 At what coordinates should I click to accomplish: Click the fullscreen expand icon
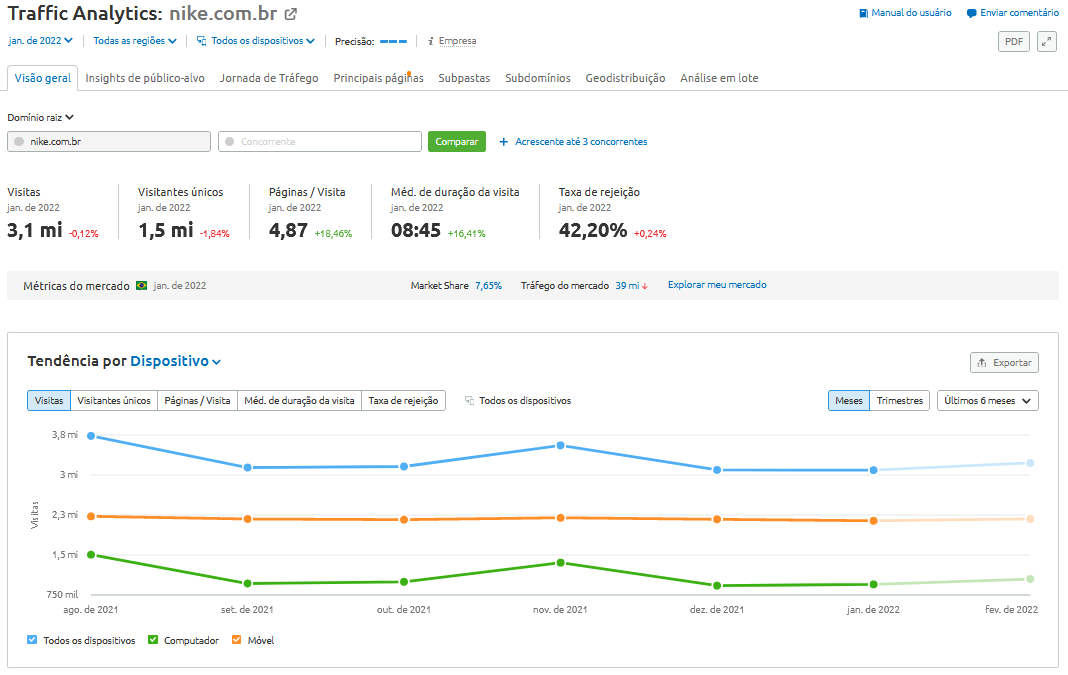(1046, 41)
